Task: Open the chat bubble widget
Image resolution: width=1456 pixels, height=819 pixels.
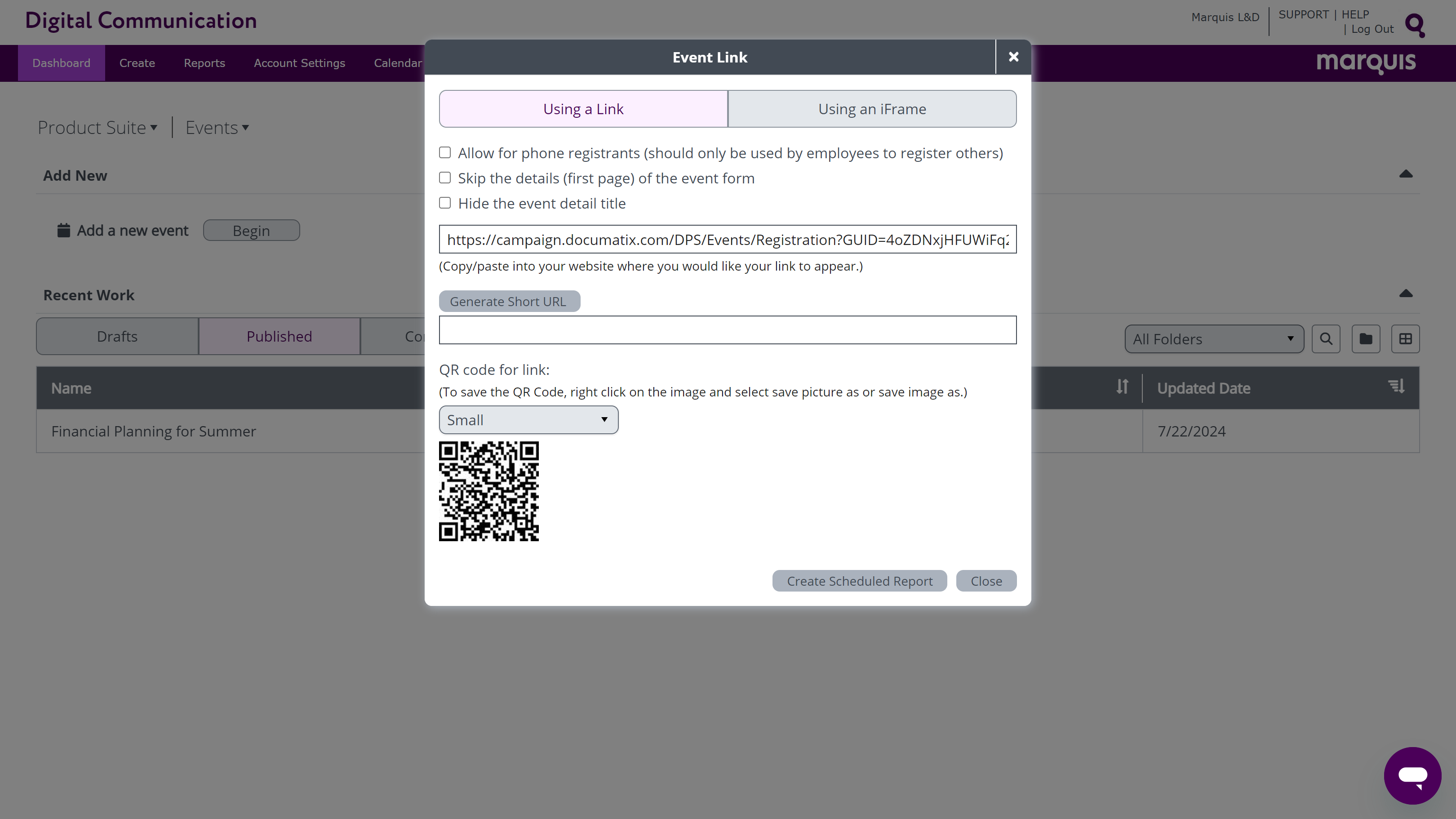Action: [x=1412, y=775]
